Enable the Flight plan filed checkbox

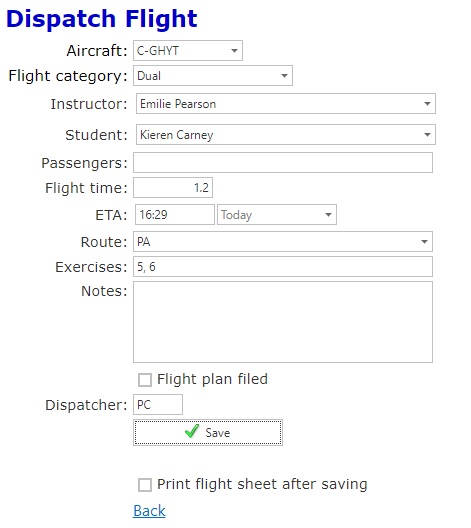point(145,380)
